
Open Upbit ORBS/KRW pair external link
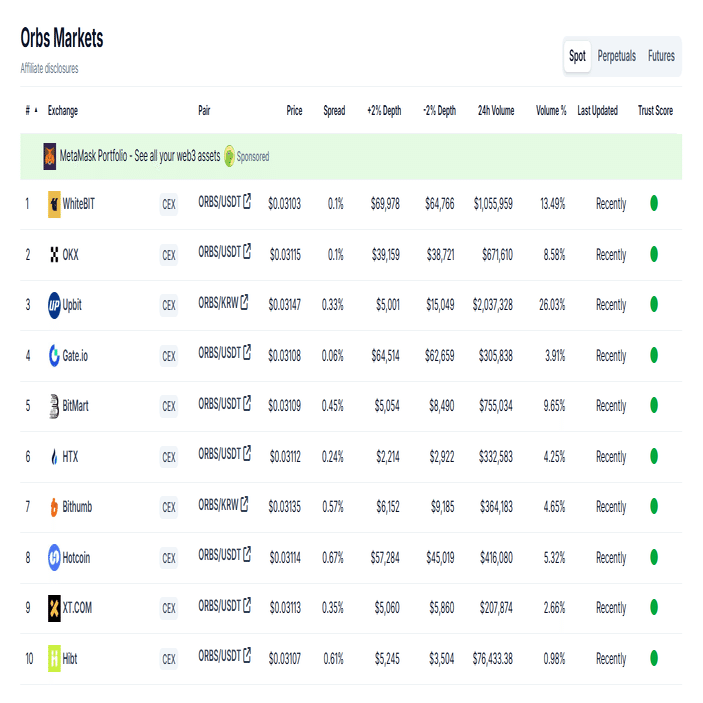(243, 301)
